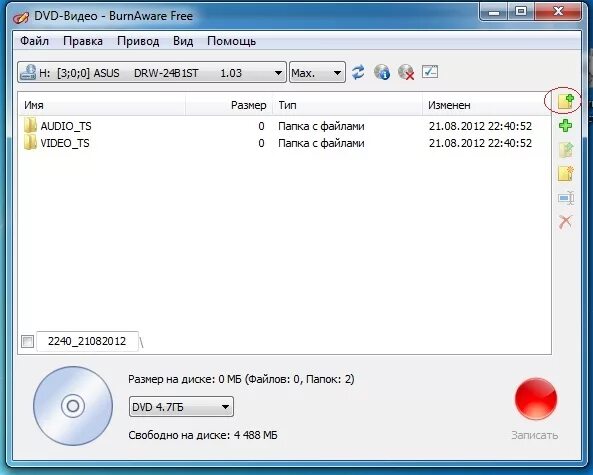Select the AUDIO_TS folder name
593x475 pixels.
(x=66, y=126)
